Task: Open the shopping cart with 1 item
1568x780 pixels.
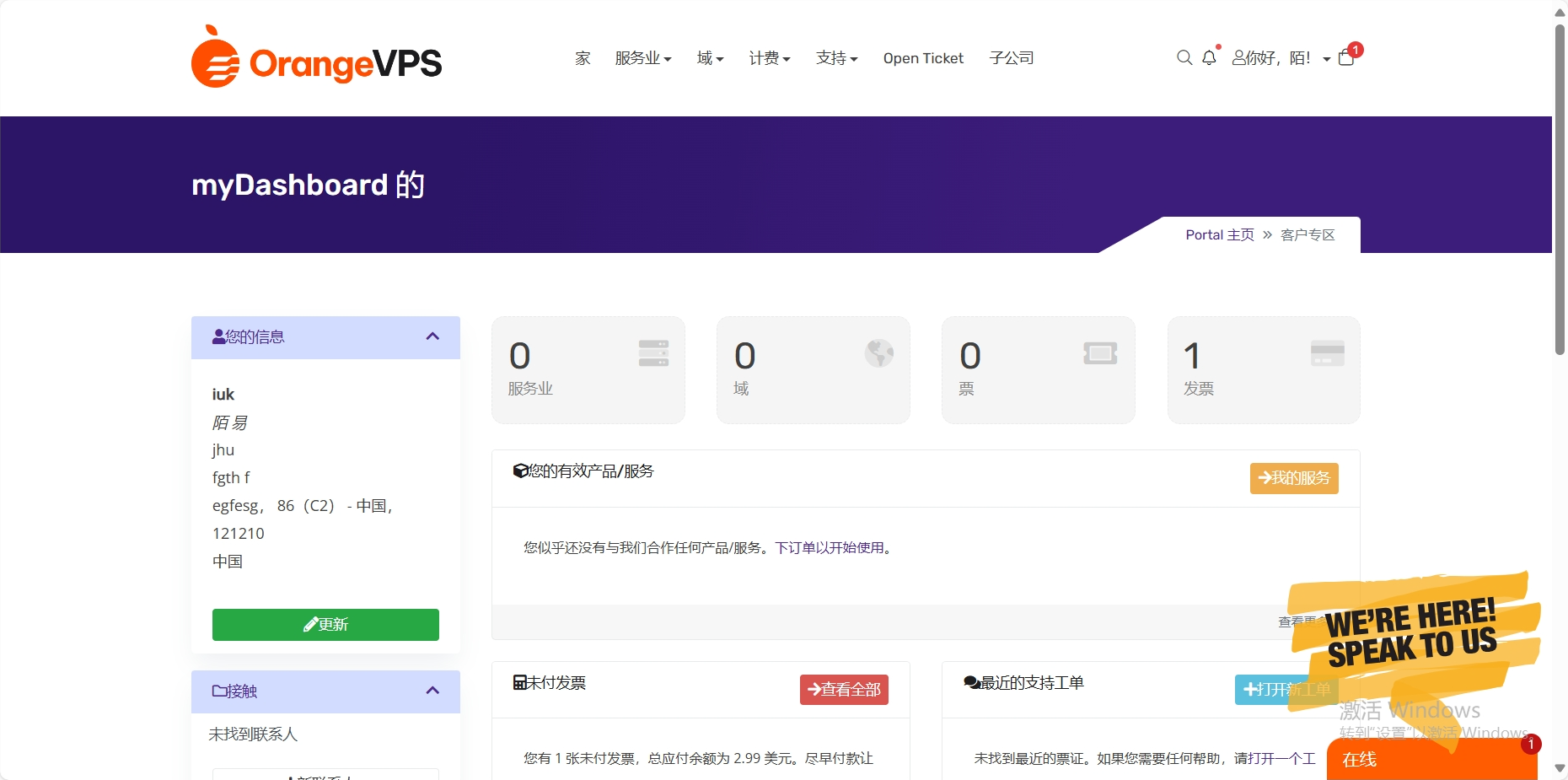Action: tap(1346, 59)
